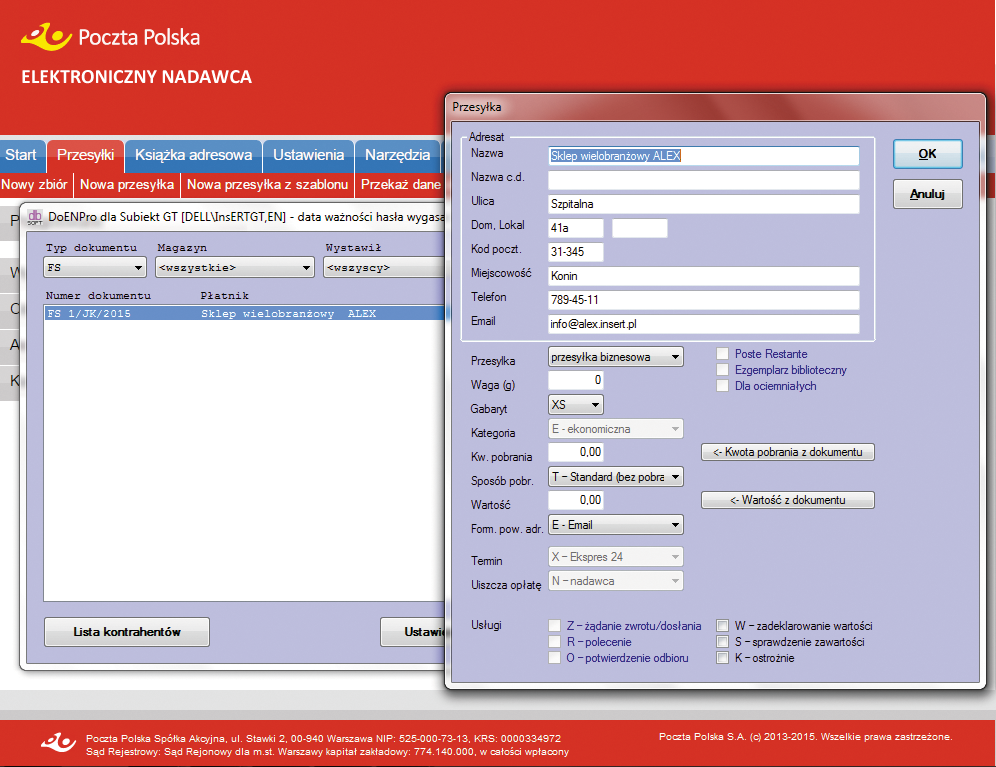Choose Nowa przesyłka submenu item
The height and width of the screenshot is (767, 996).
(127, 185)
